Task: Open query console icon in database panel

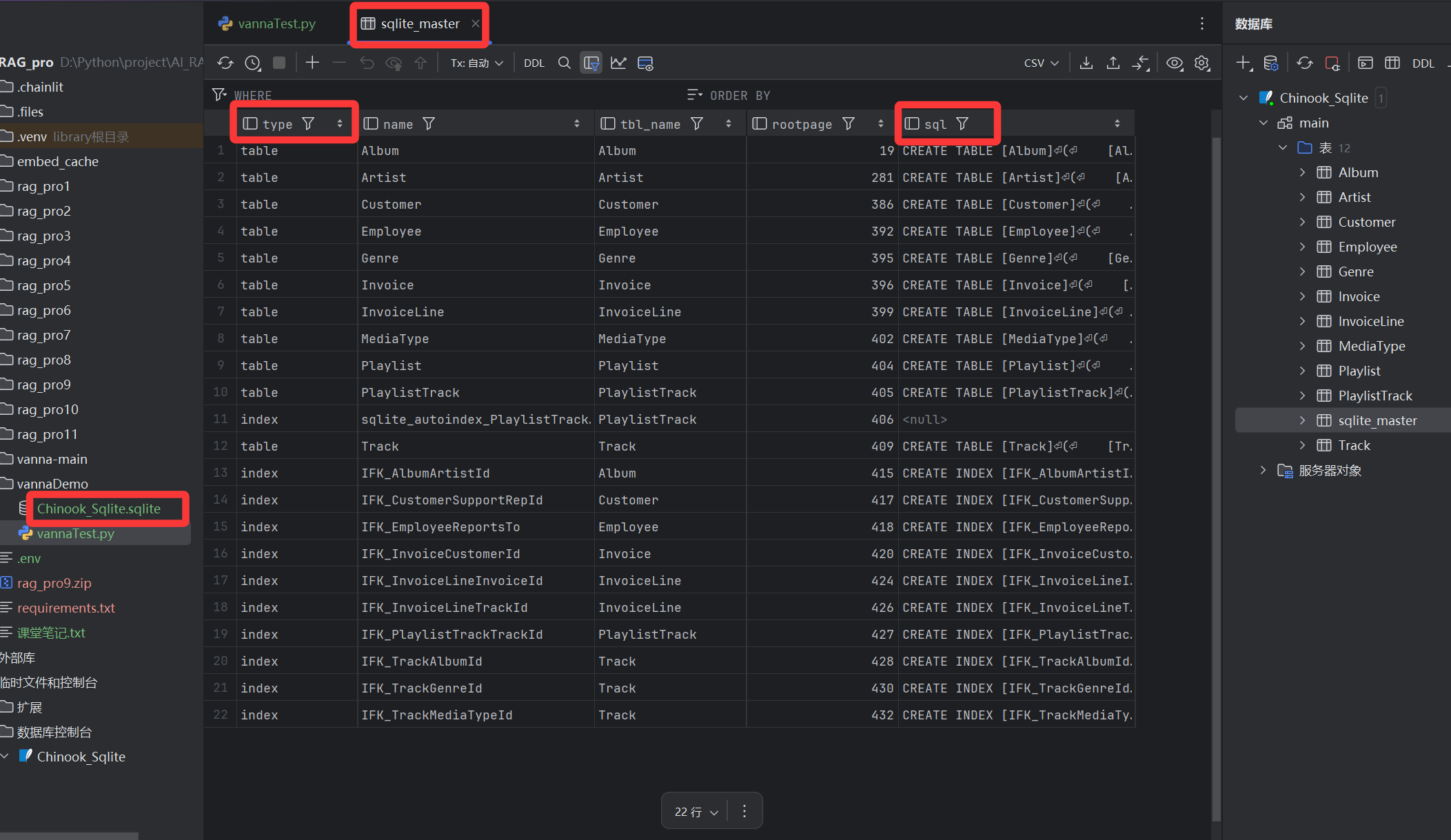Action: (x=1365, y=63)
